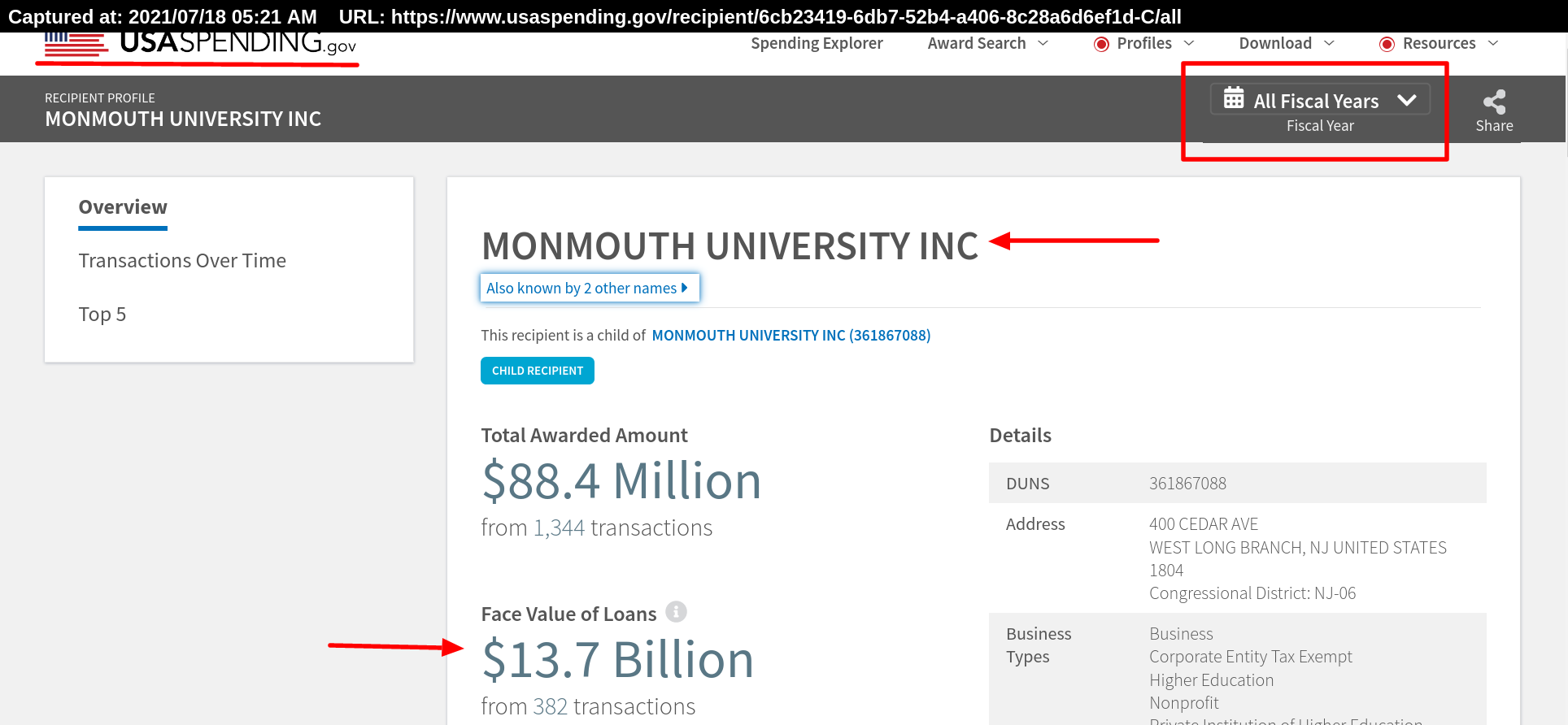The width and height of the screenshot is (1568, 725).
Task: Click the address line 400 CEDAR AVE
Action: pyautogui.click(x=1204, y=524)
